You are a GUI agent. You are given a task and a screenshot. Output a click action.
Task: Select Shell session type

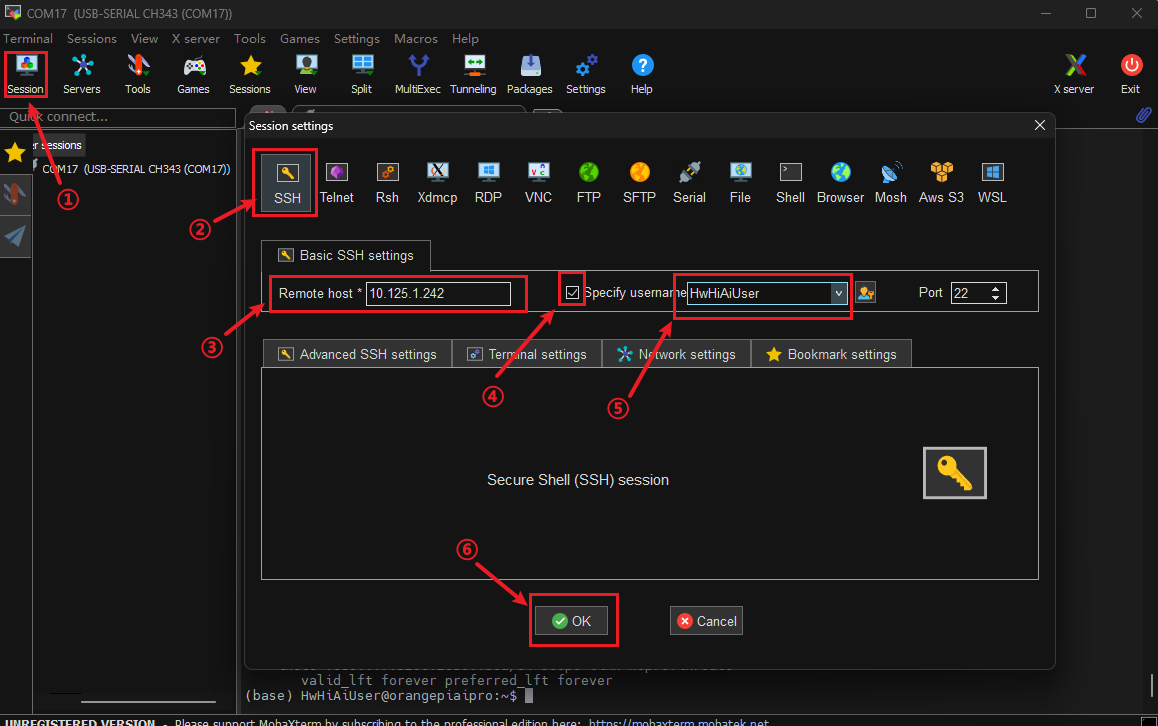(x=790, y=183)
